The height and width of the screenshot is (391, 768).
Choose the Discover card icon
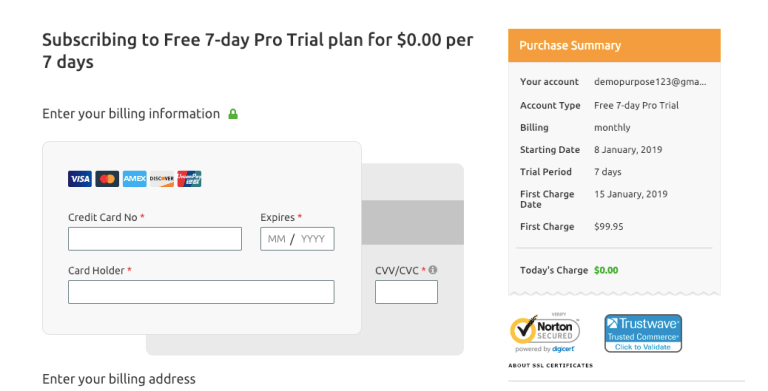click(162, 179)
